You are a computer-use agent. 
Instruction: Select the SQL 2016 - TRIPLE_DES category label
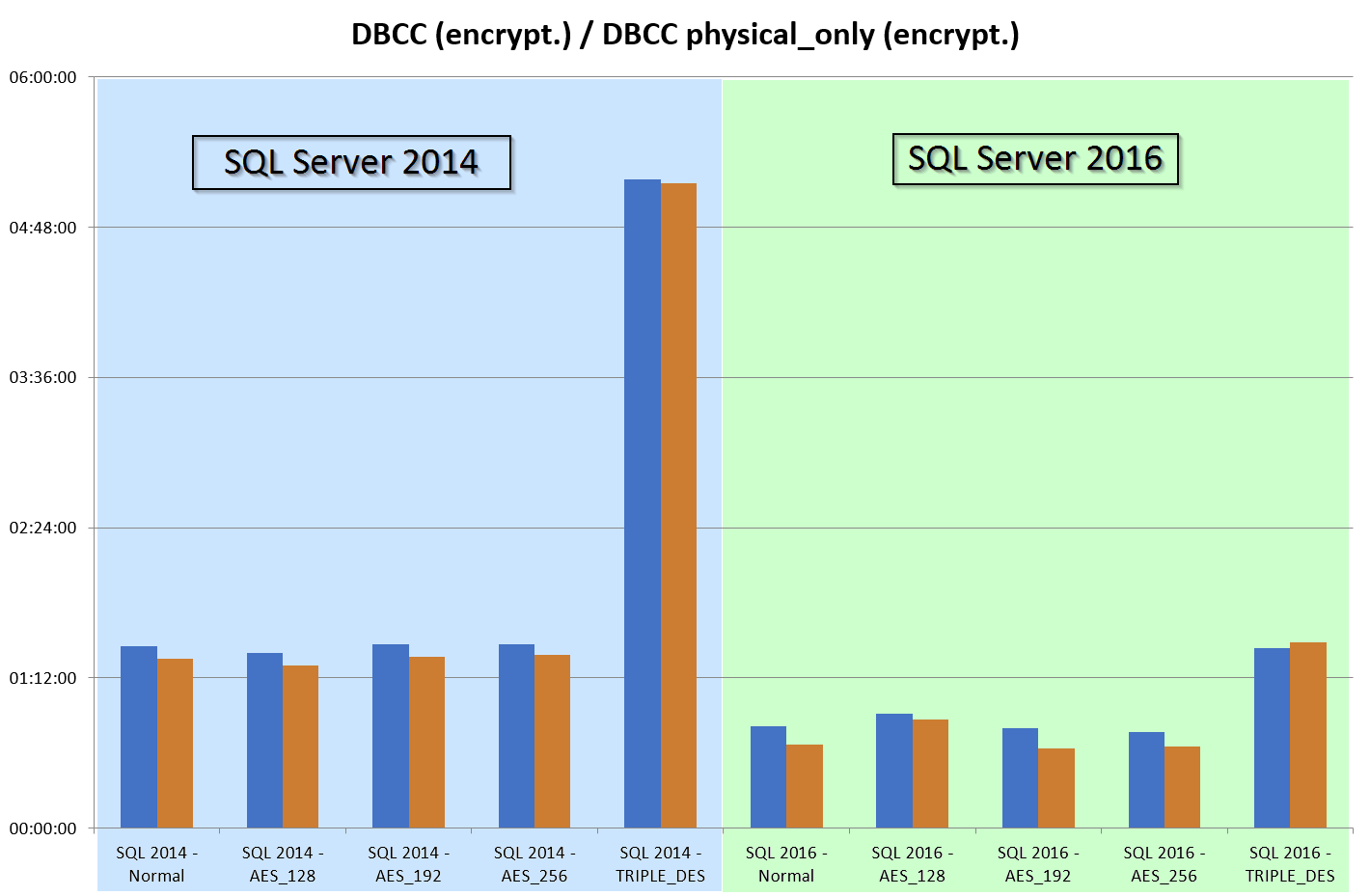point(1290,864)
